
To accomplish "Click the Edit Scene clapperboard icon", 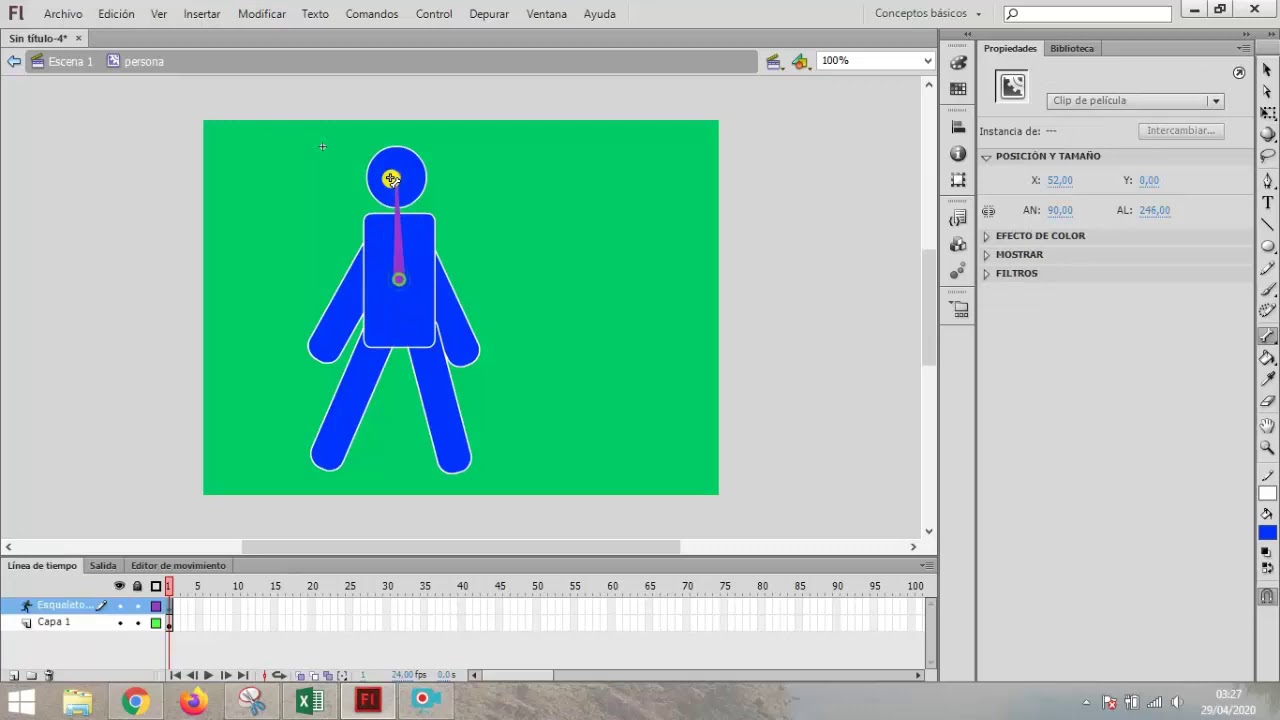I will click(x=774, y=61).
